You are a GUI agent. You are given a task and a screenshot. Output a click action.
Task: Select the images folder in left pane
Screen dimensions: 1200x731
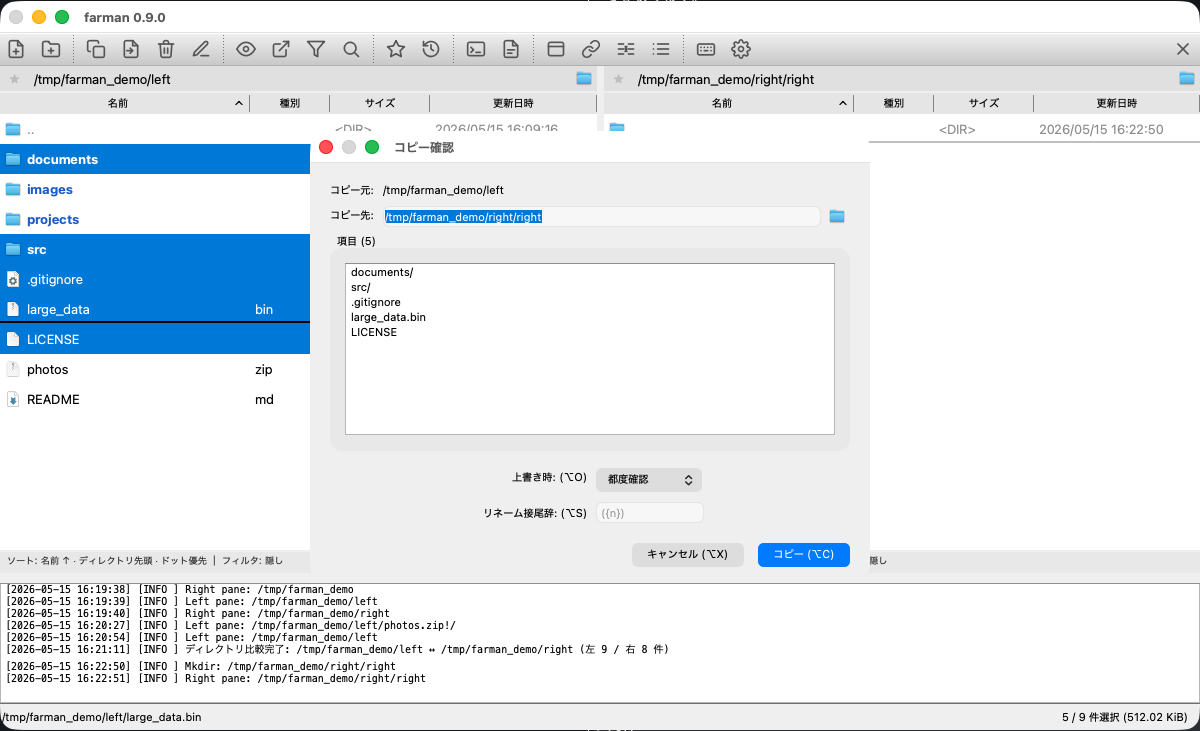[155, 189]
